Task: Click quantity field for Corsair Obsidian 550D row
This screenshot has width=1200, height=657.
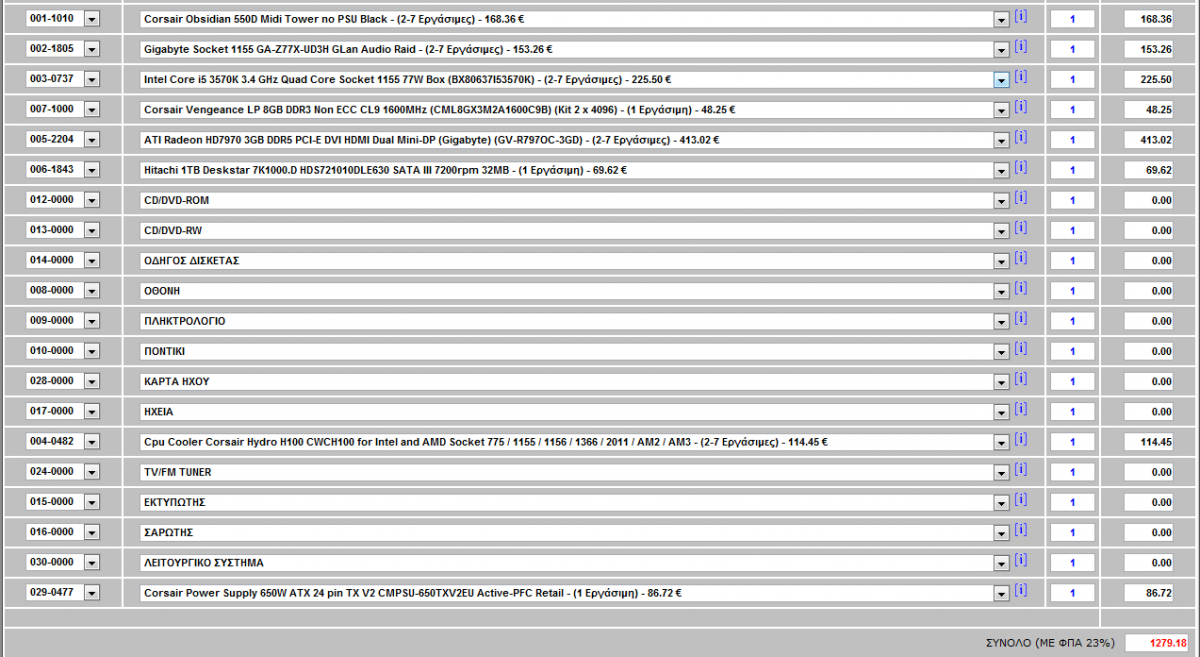Action: point(1072,19)
